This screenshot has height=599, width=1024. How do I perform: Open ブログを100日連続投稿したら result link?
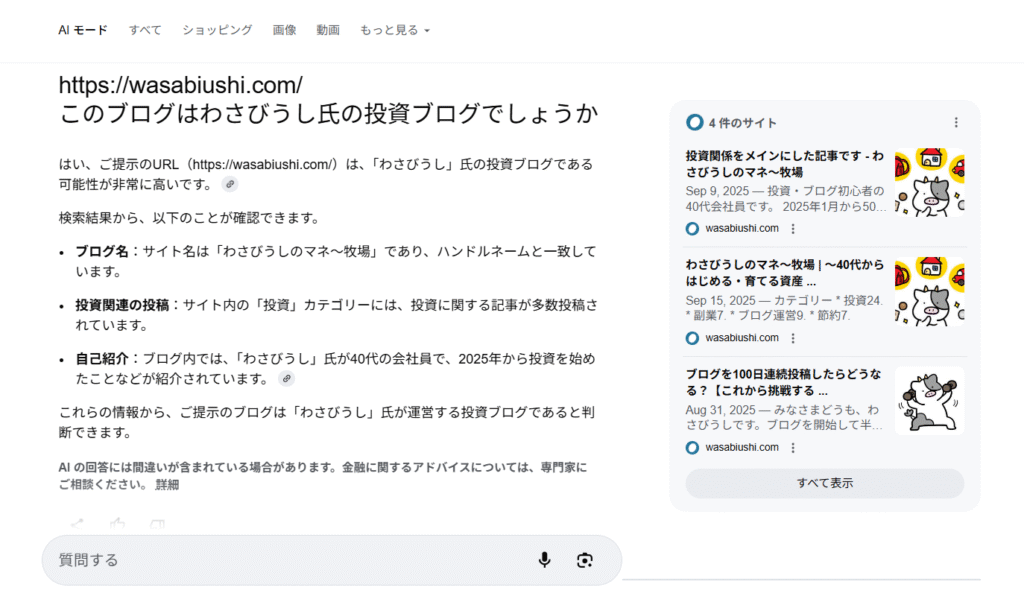[x=784, y=382]
